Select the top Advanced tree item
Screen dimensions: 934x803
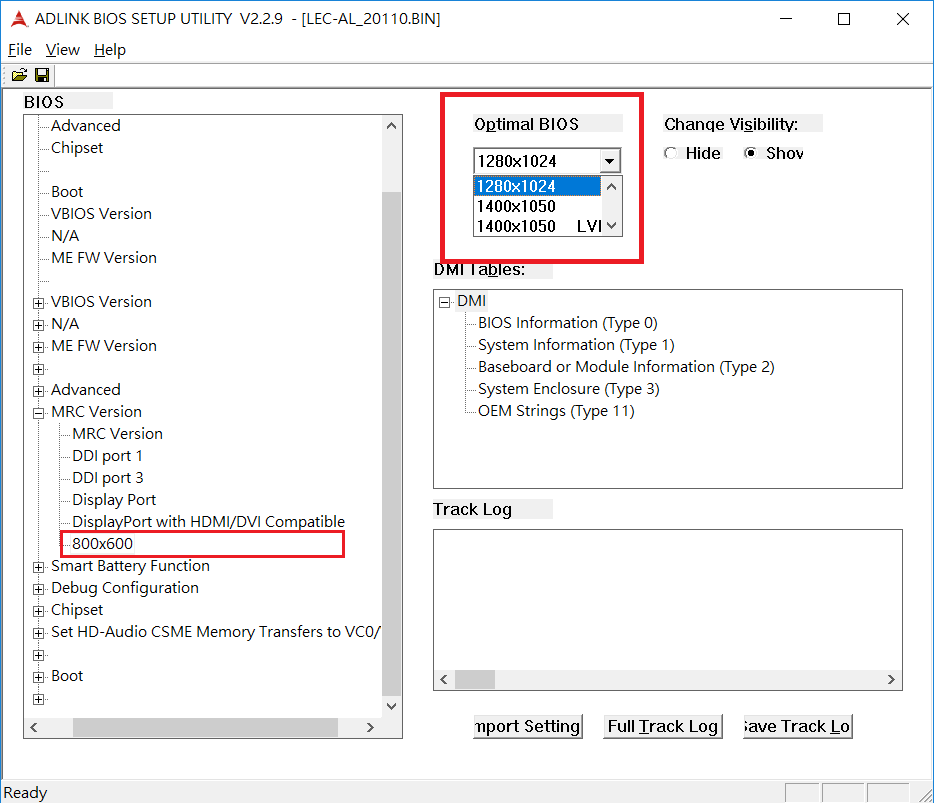tap(86, 126)
